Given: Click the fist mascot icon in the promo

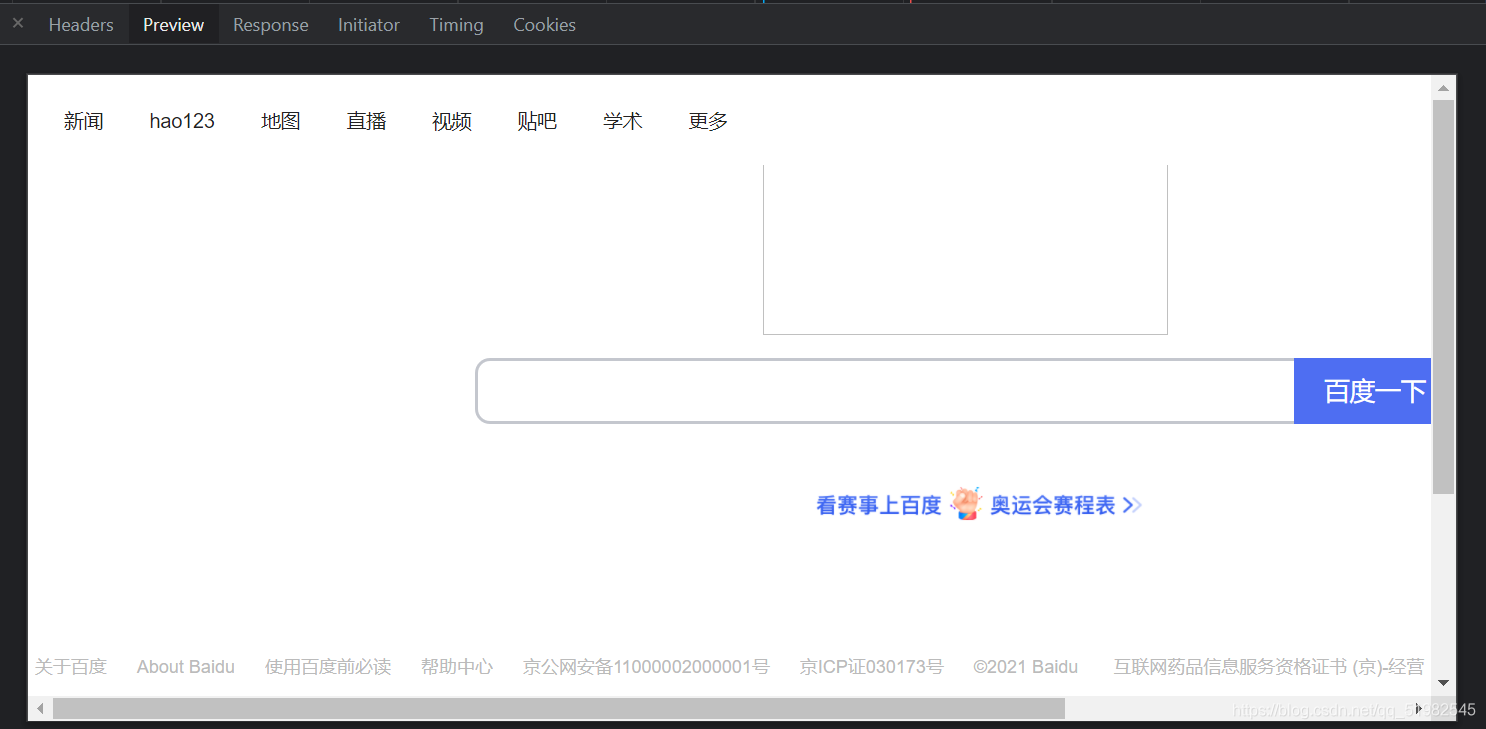Looking at the screenshot, I should tap(966, 503).
